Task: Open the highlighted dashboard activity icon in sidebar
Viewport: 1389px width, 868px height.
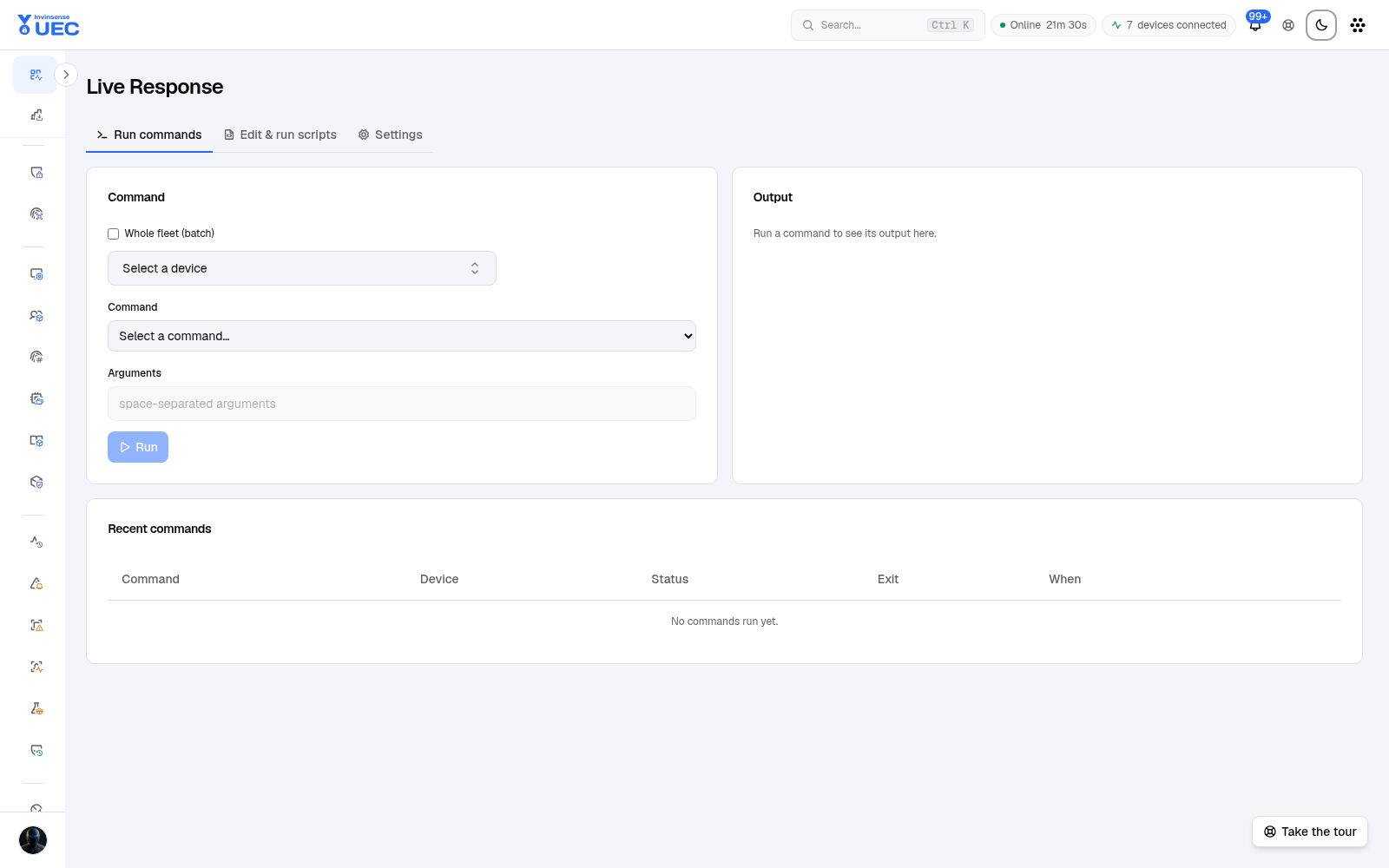Action: click(x=36, y=75)
